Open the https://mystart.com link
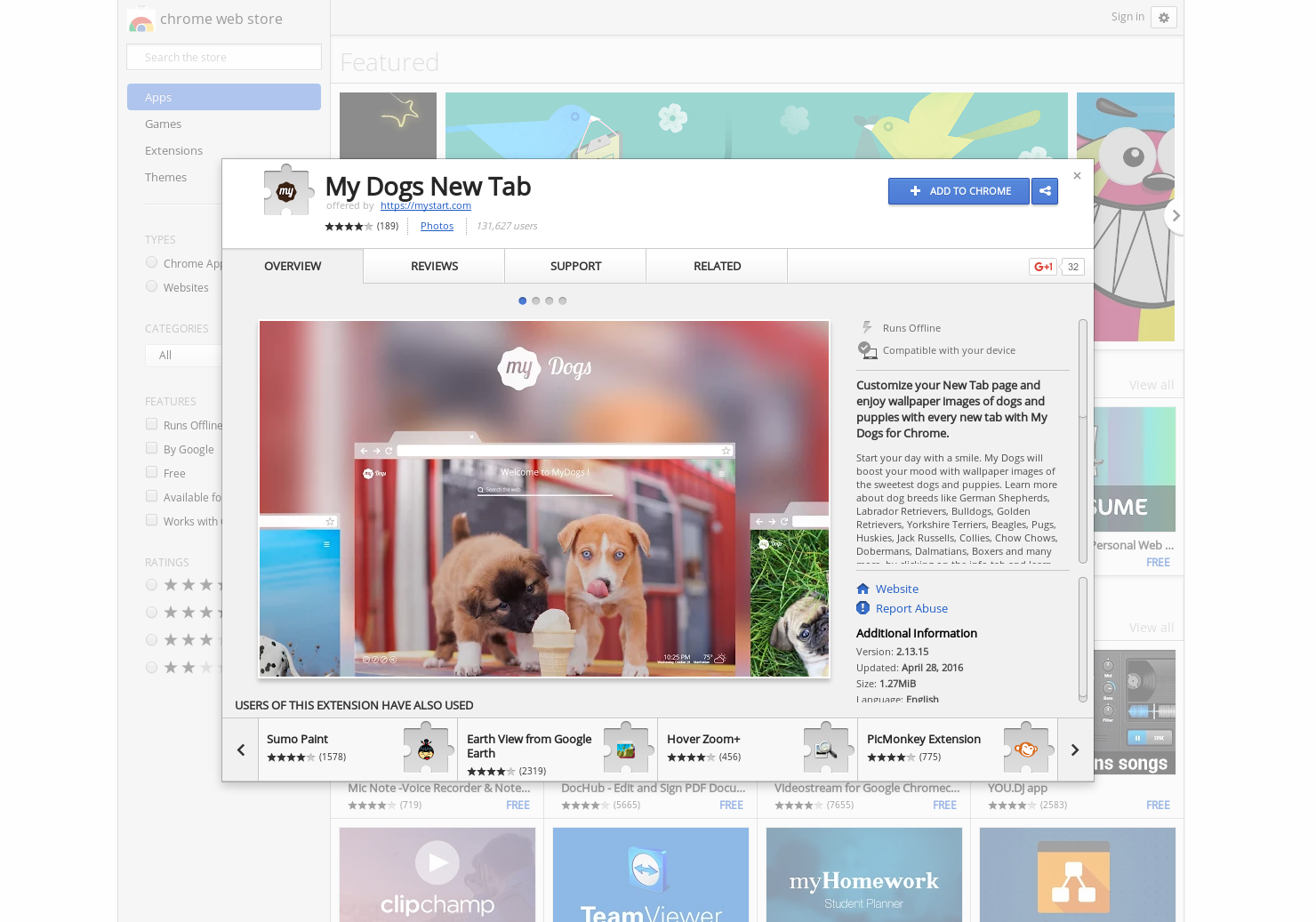1316x922 pixels. click(426, 205)
